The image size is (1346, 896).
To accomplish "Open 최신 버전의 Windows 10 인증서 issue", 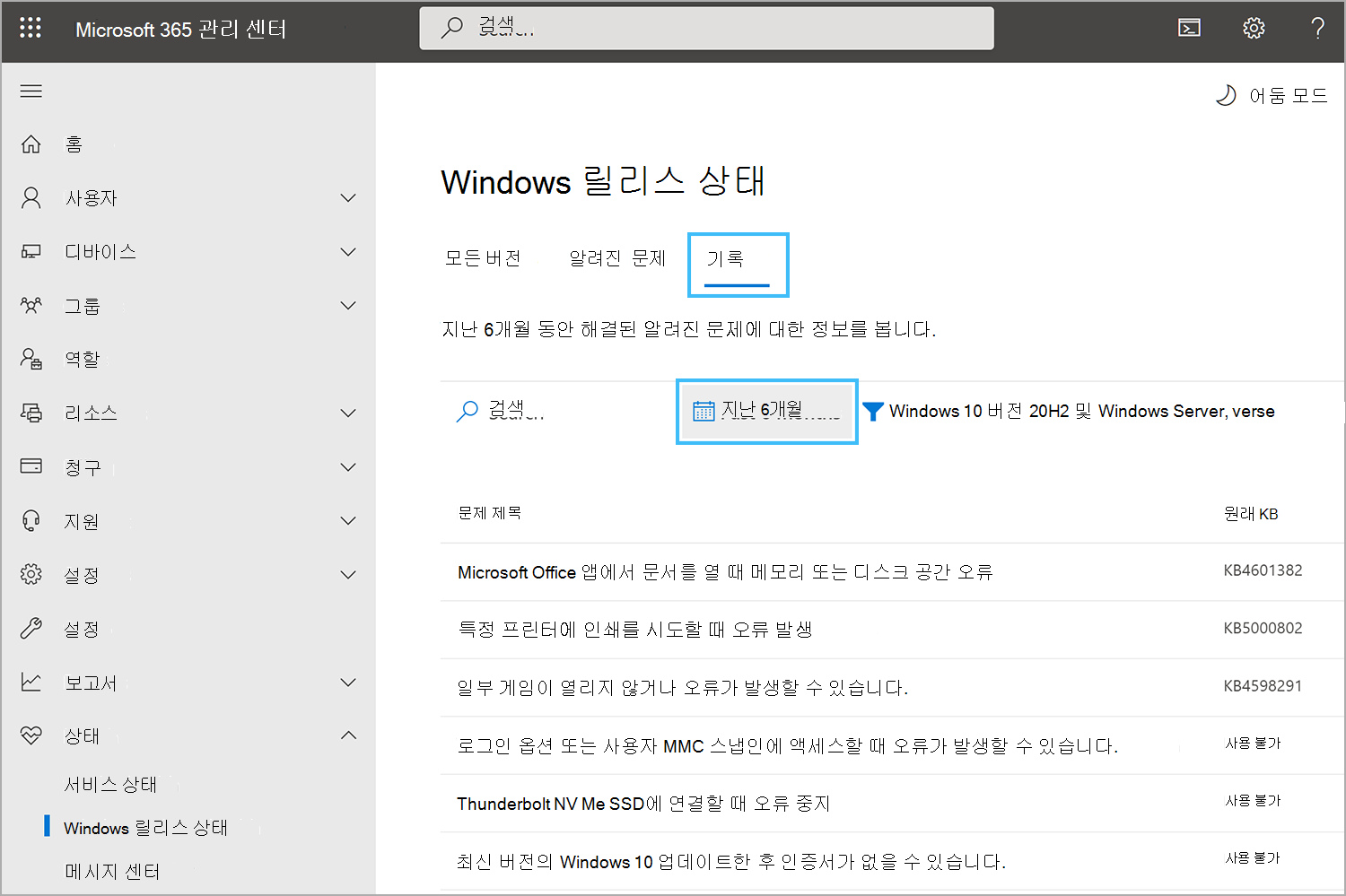I will (x=731, y=862).
